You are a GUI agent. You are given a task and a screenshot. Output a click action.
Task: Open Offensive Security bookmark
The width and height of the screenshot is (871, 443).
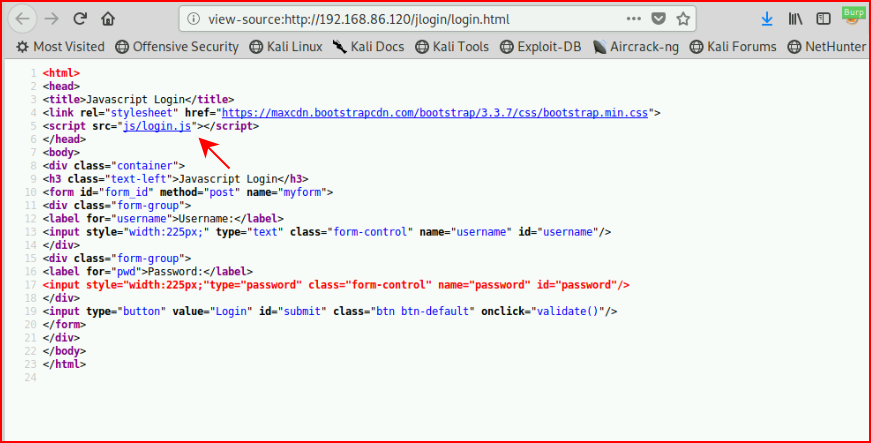pyautogui.click(x=177, y=47)
